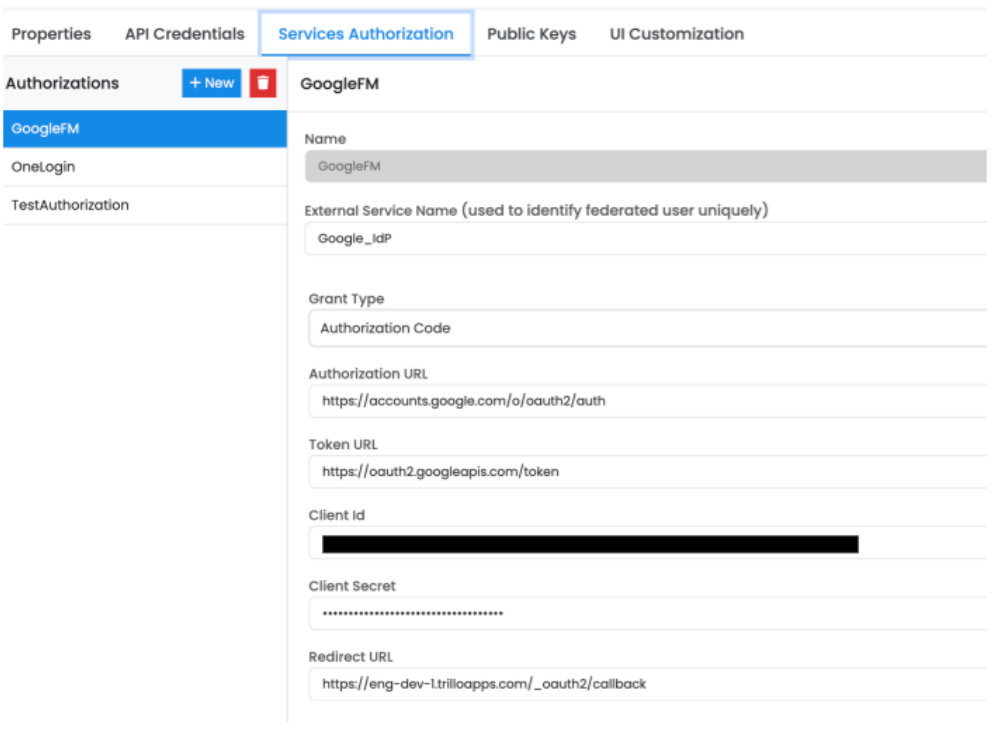This screenshot has height=736, width=992.
Task: Click the Authorizations sidebar heading
Action: (x=62, y=83)
